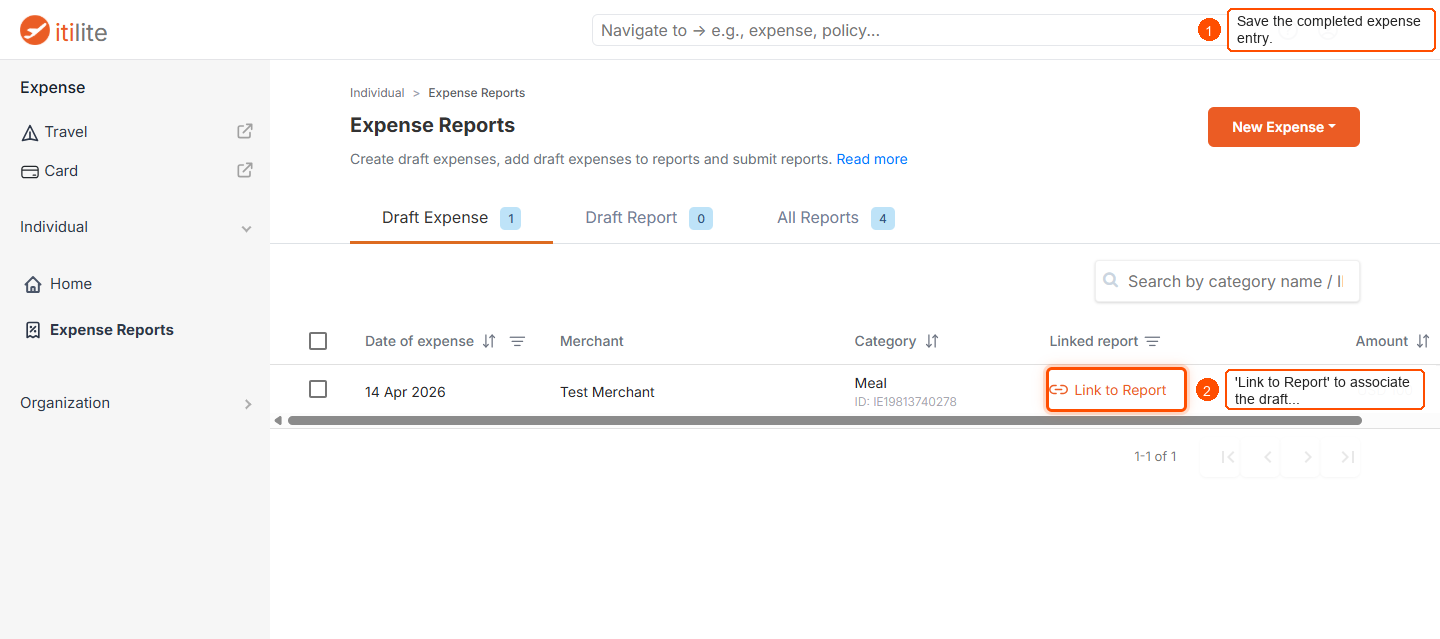
Task: Open the Read more link
Action: (x=872, y=159)
